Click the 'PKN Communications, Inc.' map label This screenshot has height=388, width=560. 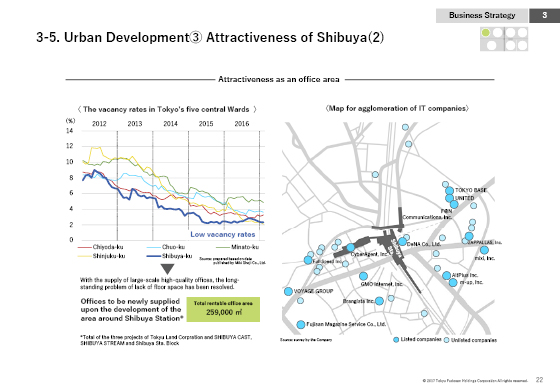click(427, 214)
